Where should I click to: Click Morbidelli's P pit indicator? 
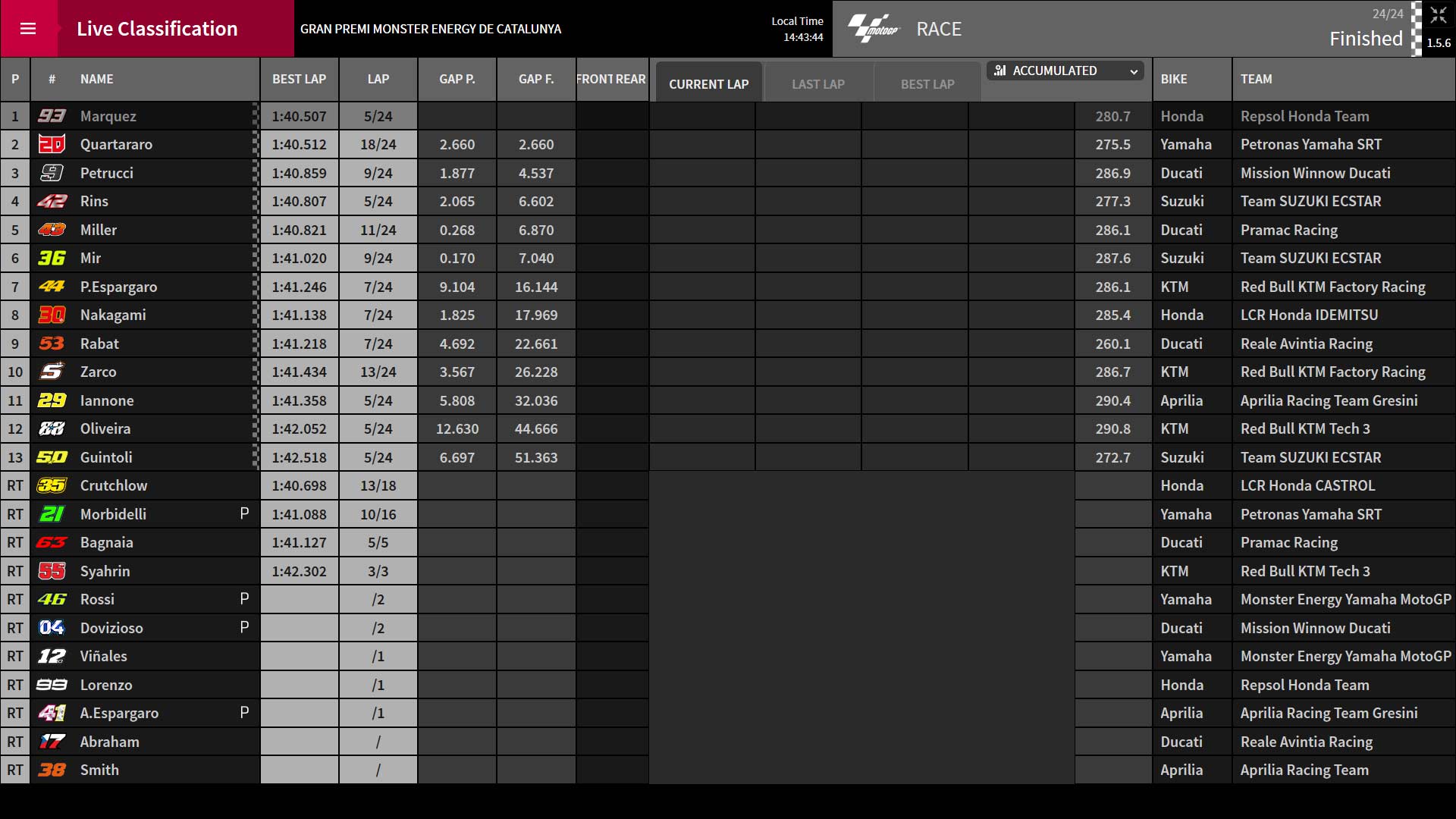(x=244, y=513)
